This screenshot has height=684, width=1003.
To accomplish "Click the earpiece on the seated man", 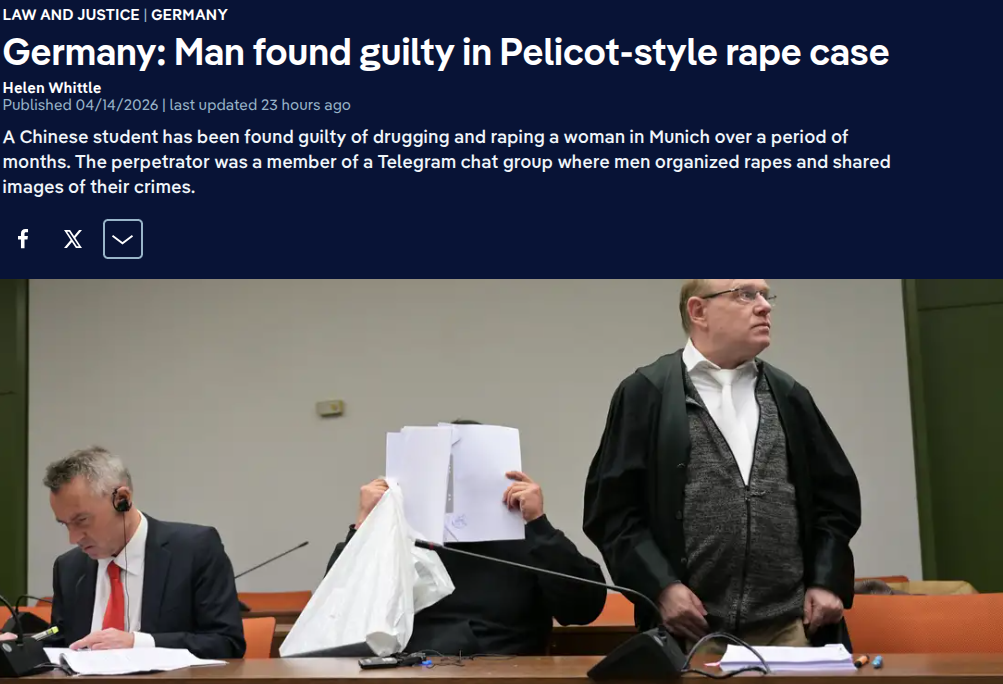I will pyautogui.click(x=121, y=503).
